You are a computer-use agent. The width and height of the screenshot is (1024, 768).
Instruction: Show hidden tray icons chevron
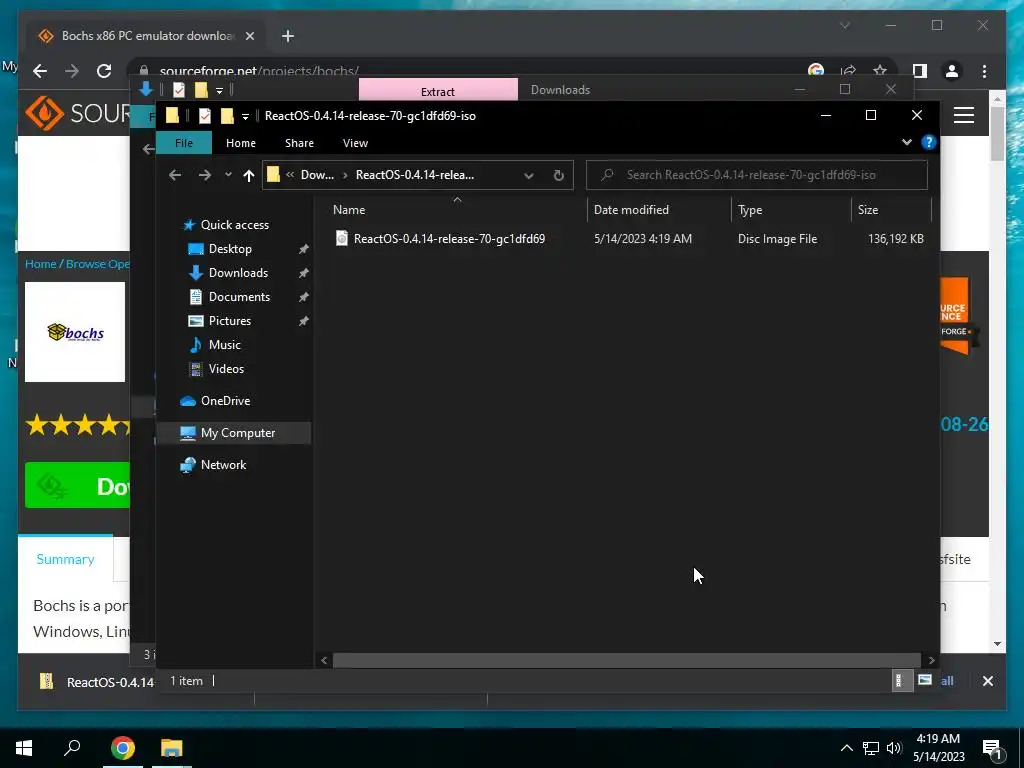tap(846, 748)
